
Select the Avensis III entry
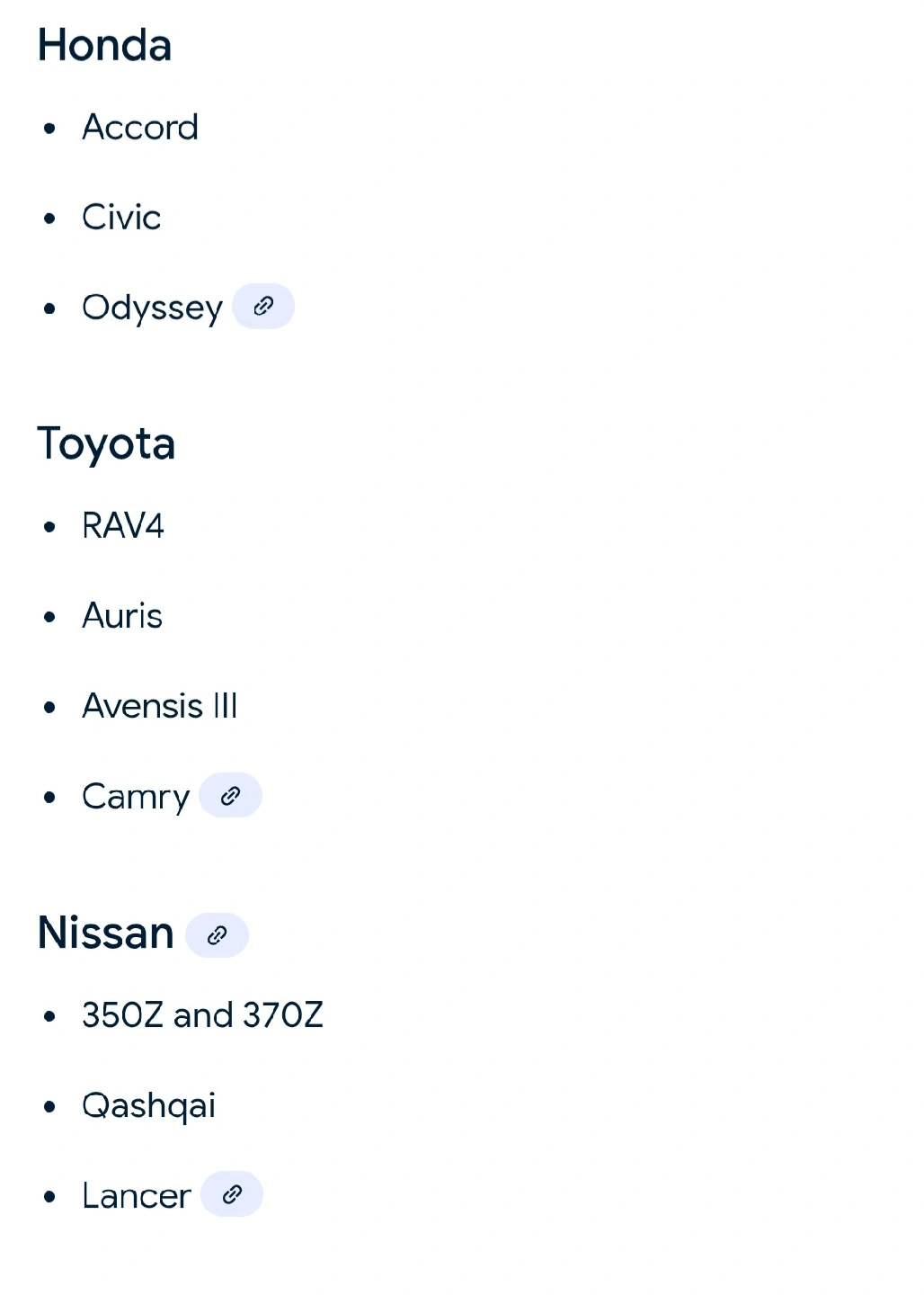pyautogui.click(x=160, y=706)
